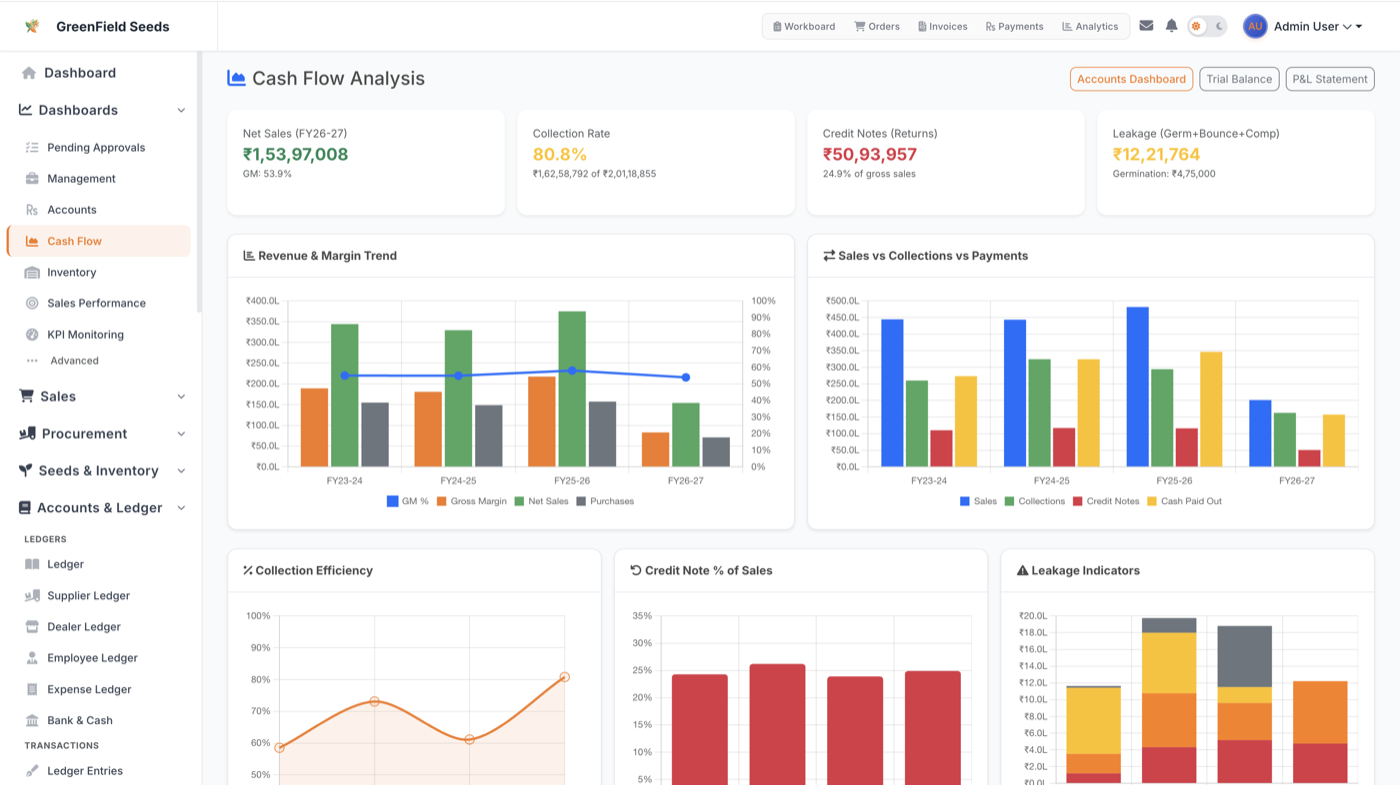Click the Accounts Dashboard button

(1131, 79)
